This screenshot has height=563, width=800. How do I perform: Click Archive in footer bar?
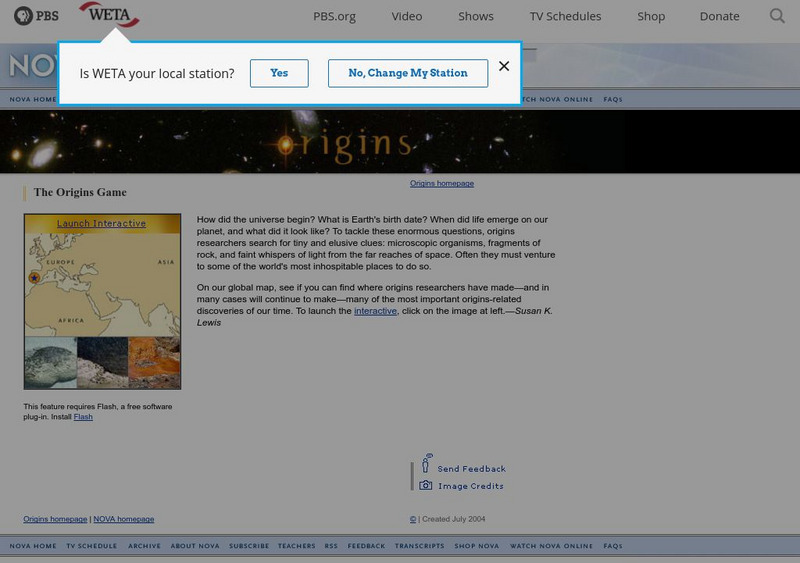[144, 546]
